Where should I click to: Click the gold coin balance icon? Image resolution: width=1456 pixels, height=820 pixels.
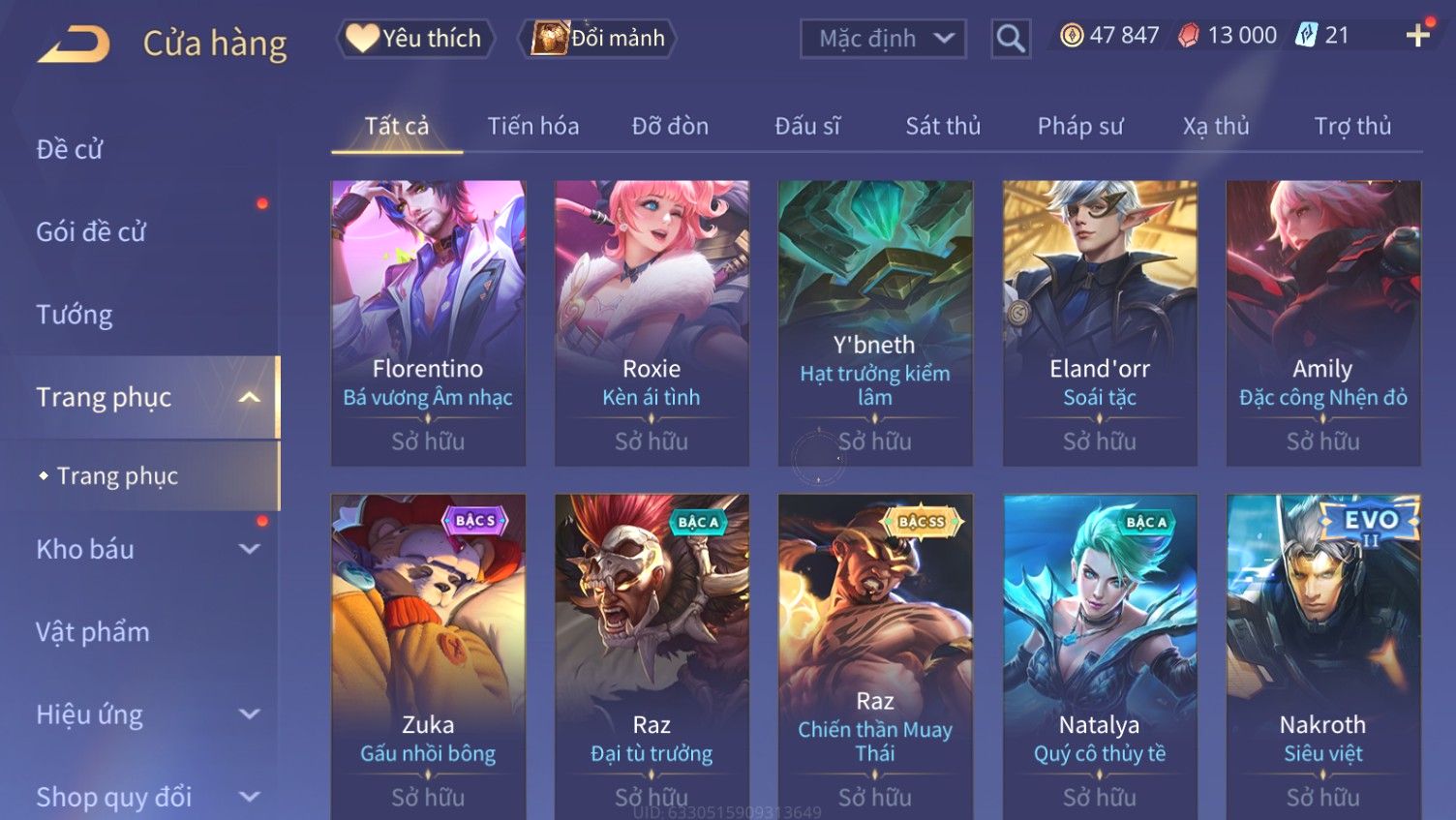1072,36
